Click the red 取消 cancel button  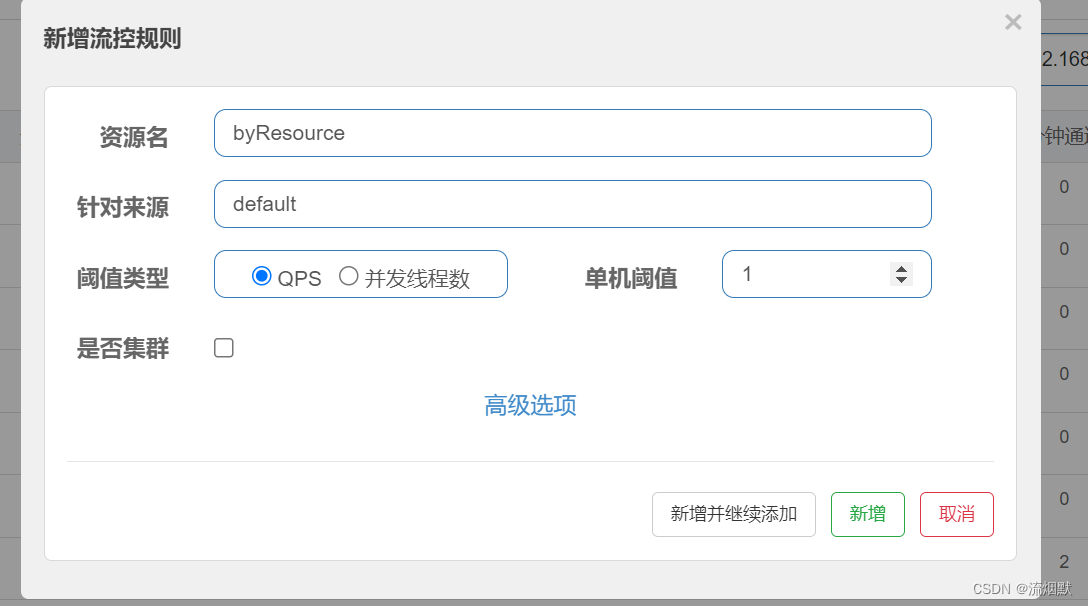tap(956, 514)
